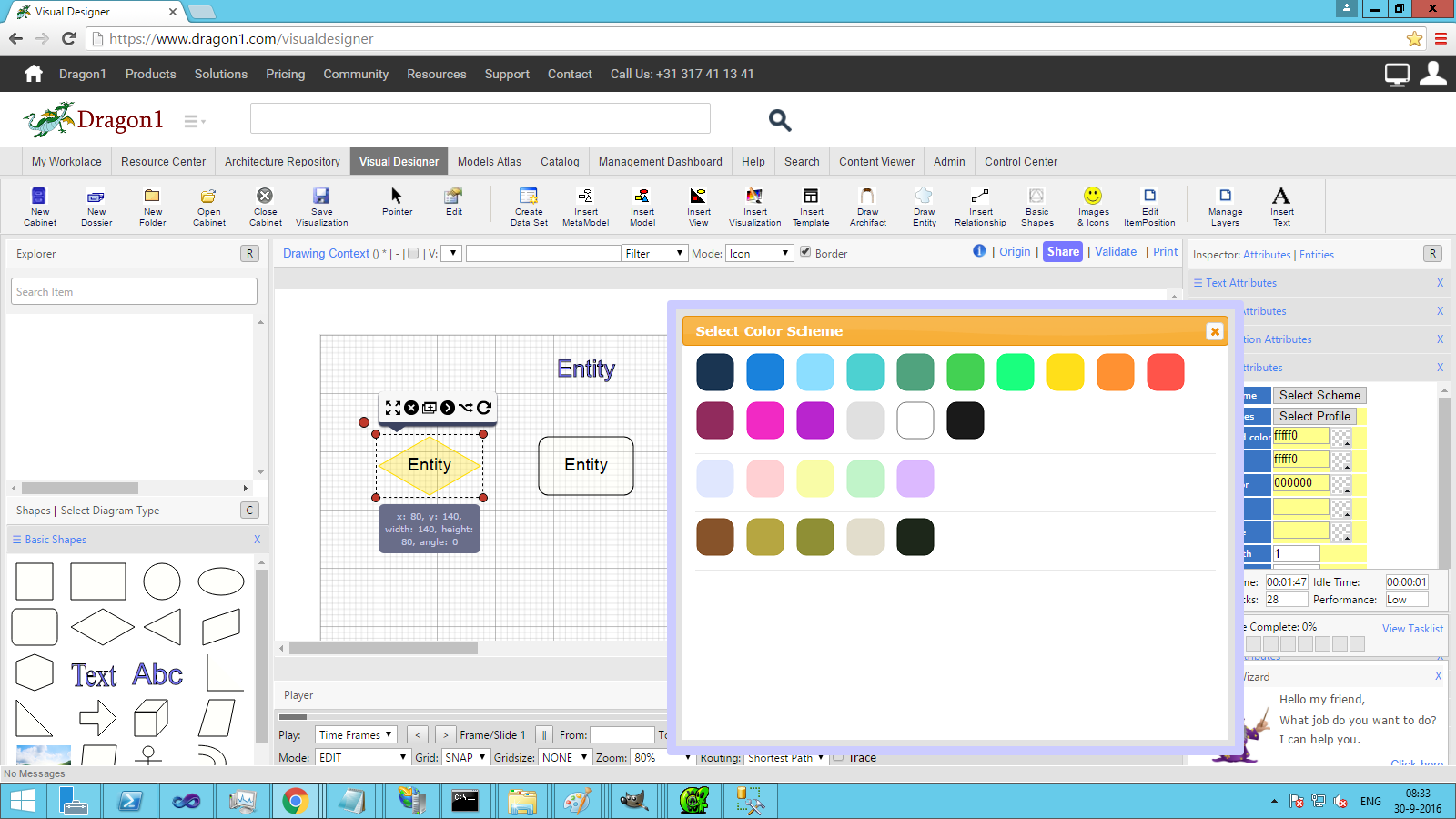This screenshot has height=819, width=1456.
Task: Select the Draw Entity tool
Action: click(924, 206)
